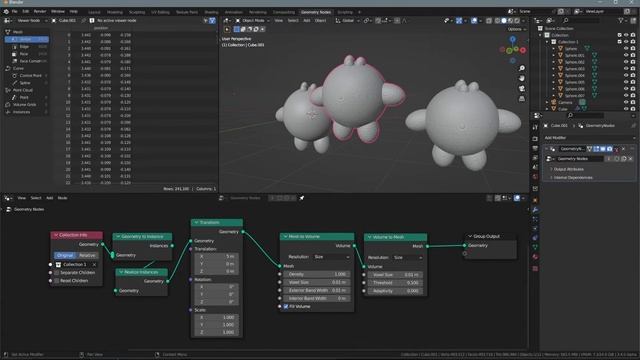
Task: Collapse Collection 1 in the outliner
Action: coord(547,42)
